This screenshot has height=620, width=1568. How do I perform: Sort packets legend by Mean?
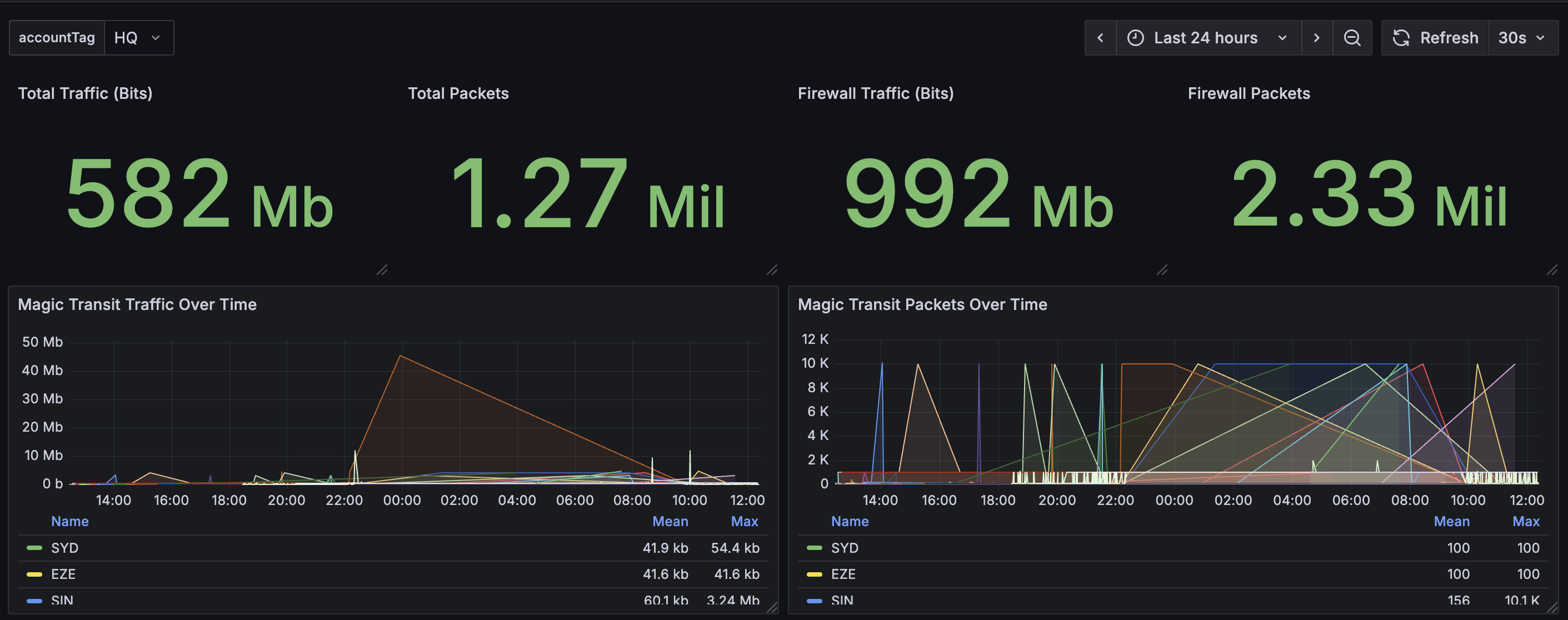(x=1451, y=522)
